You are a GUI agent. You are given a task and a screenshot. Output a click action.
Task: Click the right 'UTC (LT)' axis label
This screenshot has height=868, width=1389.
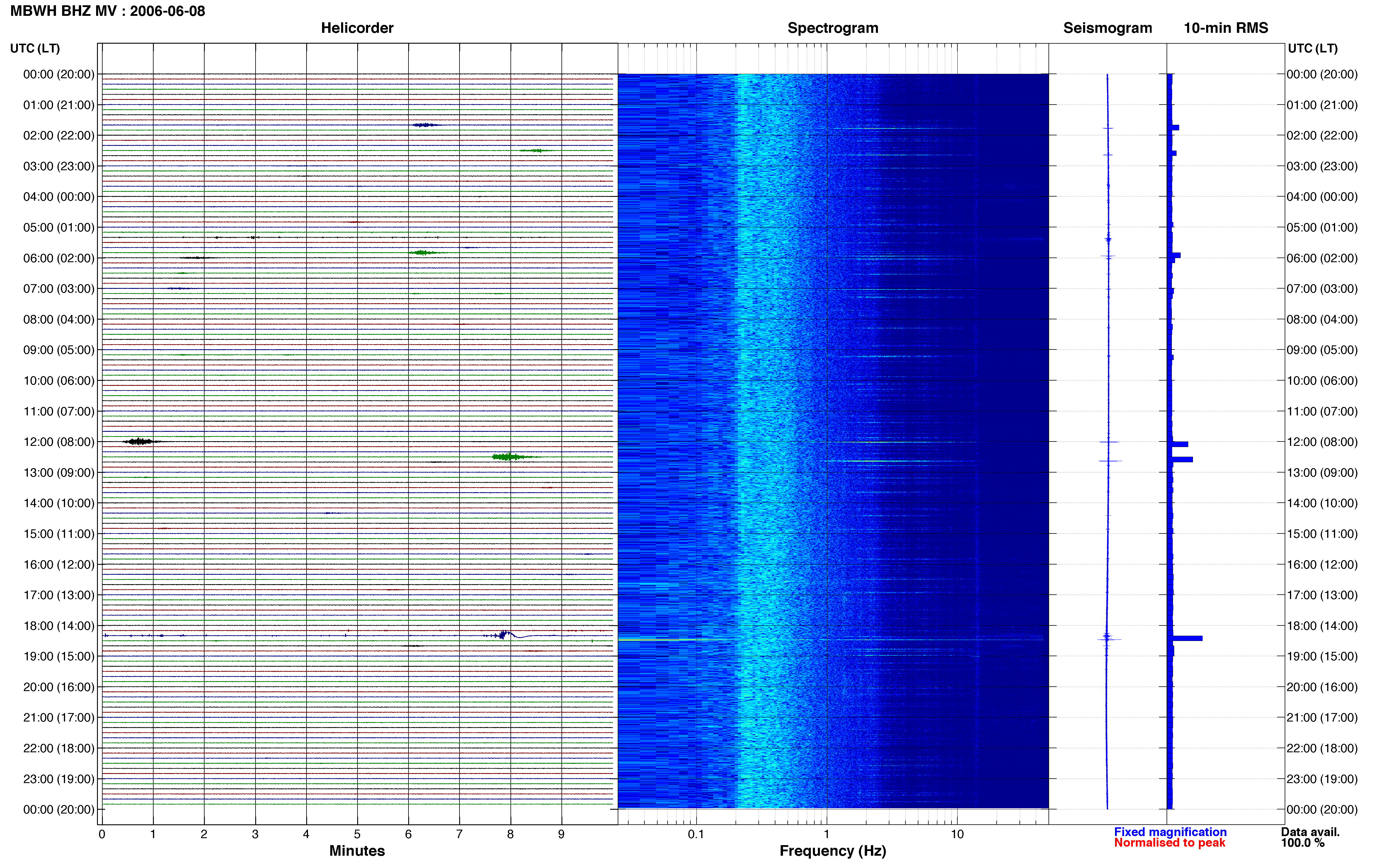pos(1313,48)
